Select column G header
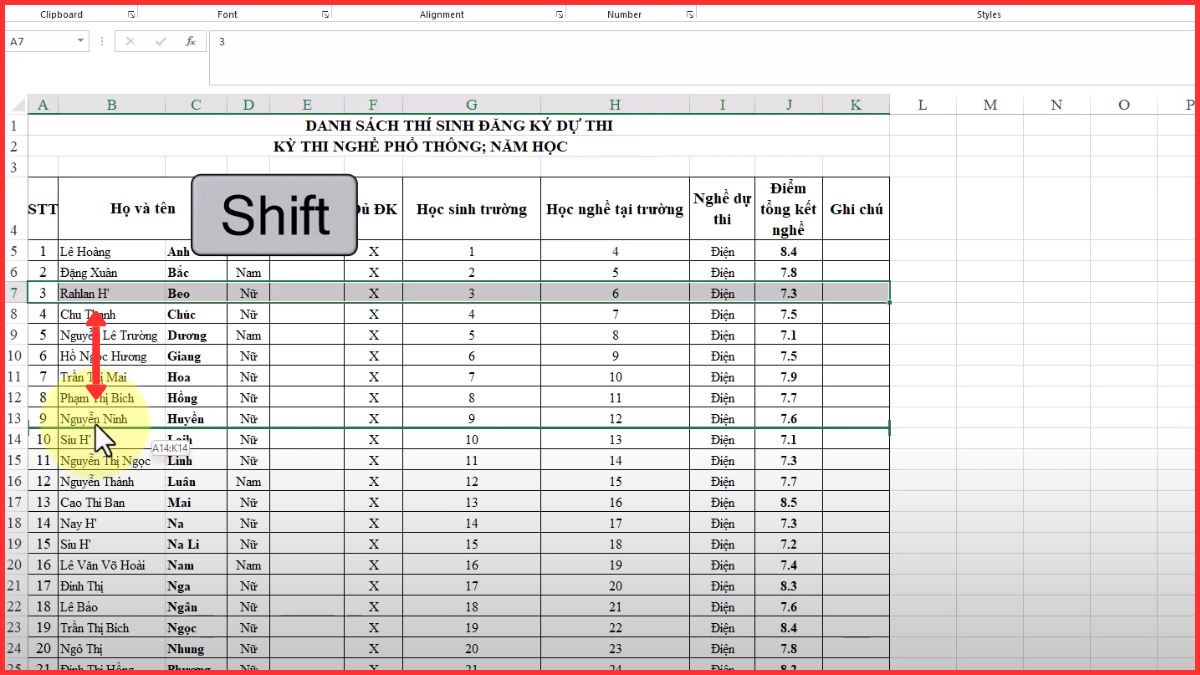Screen dimensions: 1200x675 [472, 105]
